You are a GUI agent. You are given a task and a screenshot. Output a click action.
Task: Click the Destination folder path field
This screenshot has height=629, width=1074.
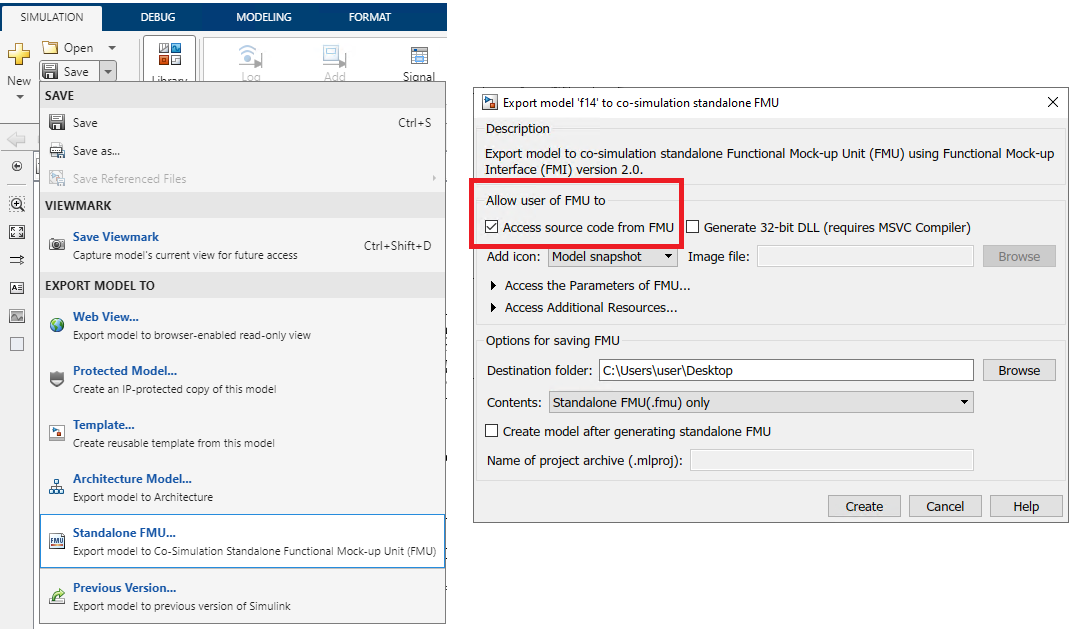click(785, 370)
